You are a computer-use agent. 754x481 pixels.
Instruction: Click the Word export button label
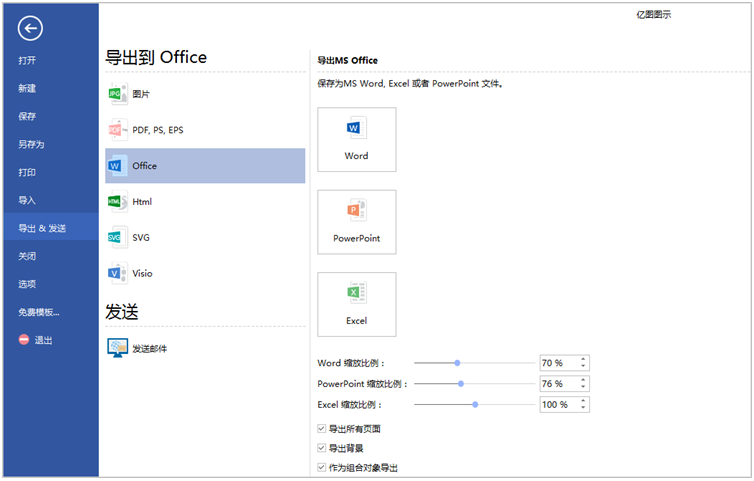356,156
